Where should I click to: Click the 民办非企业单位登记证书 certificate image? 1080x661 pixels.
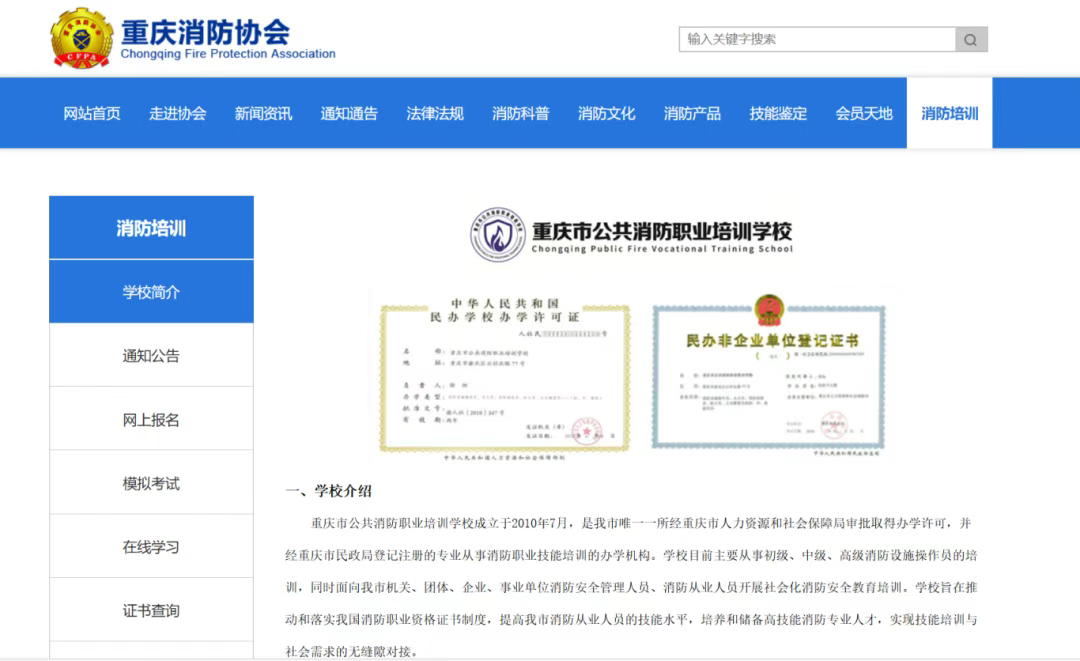769,377
